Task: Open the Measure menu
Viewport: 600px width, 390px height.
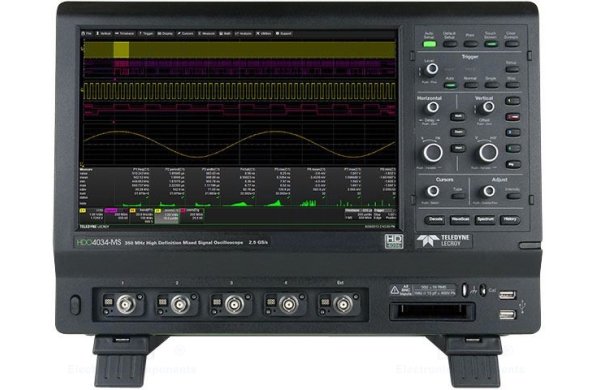Action: point(207,34)
